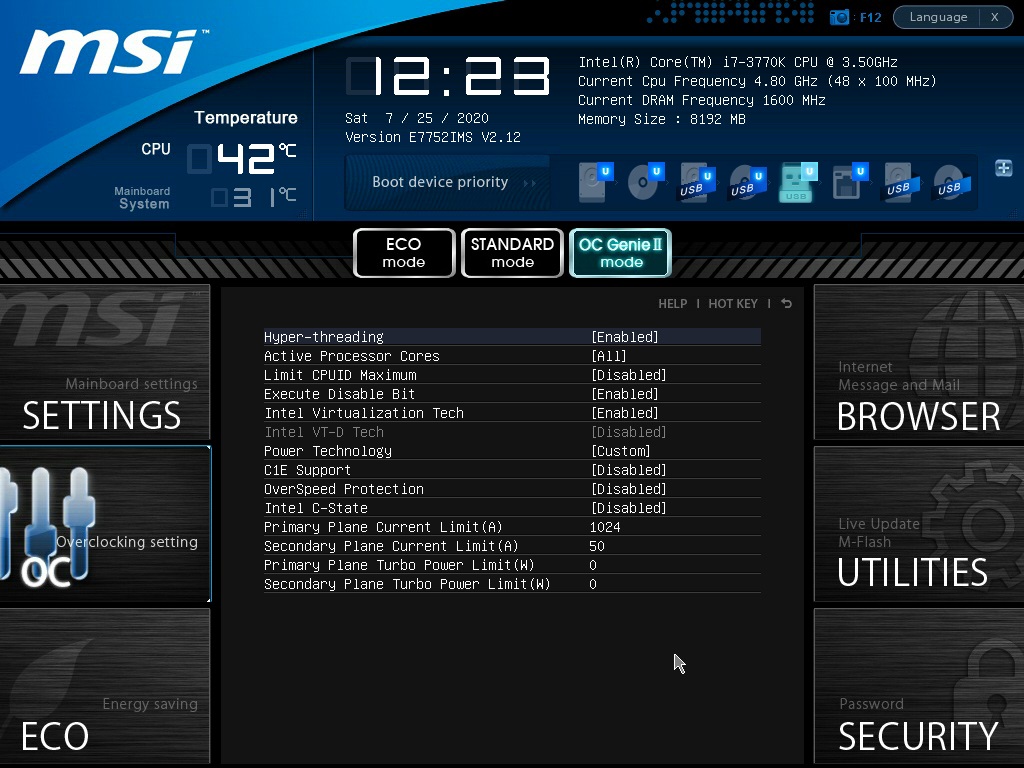Switch to STANDARD mode
Image resolution: width=1024 pixels, height=768 pixels.
click(x=512, y=253)
